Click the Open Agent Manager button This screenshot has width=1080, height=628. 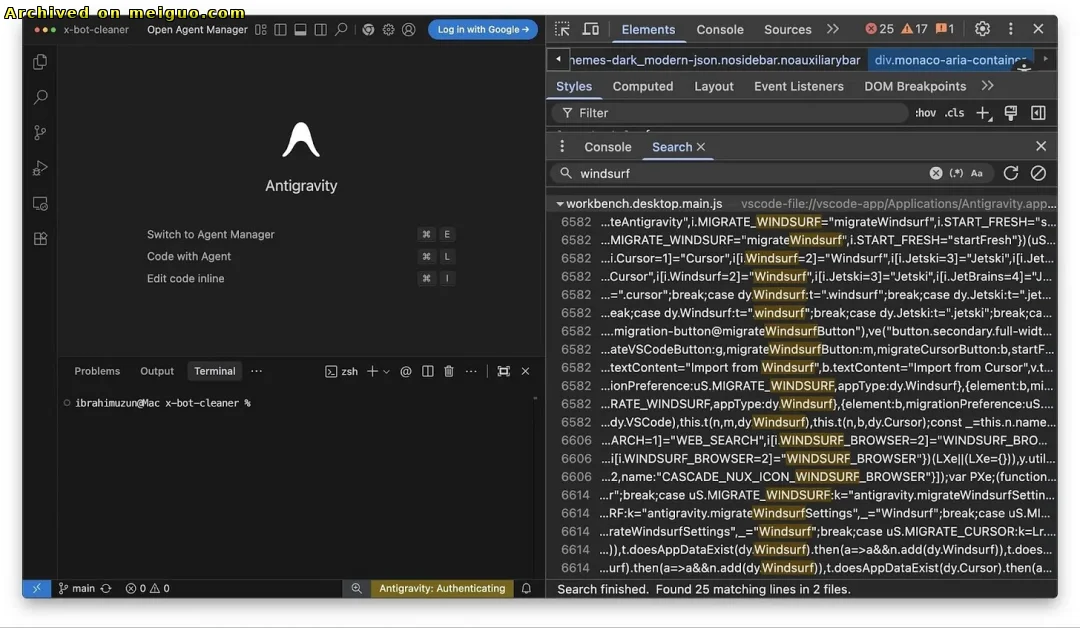pyautogui.click(x=197, y=30)
